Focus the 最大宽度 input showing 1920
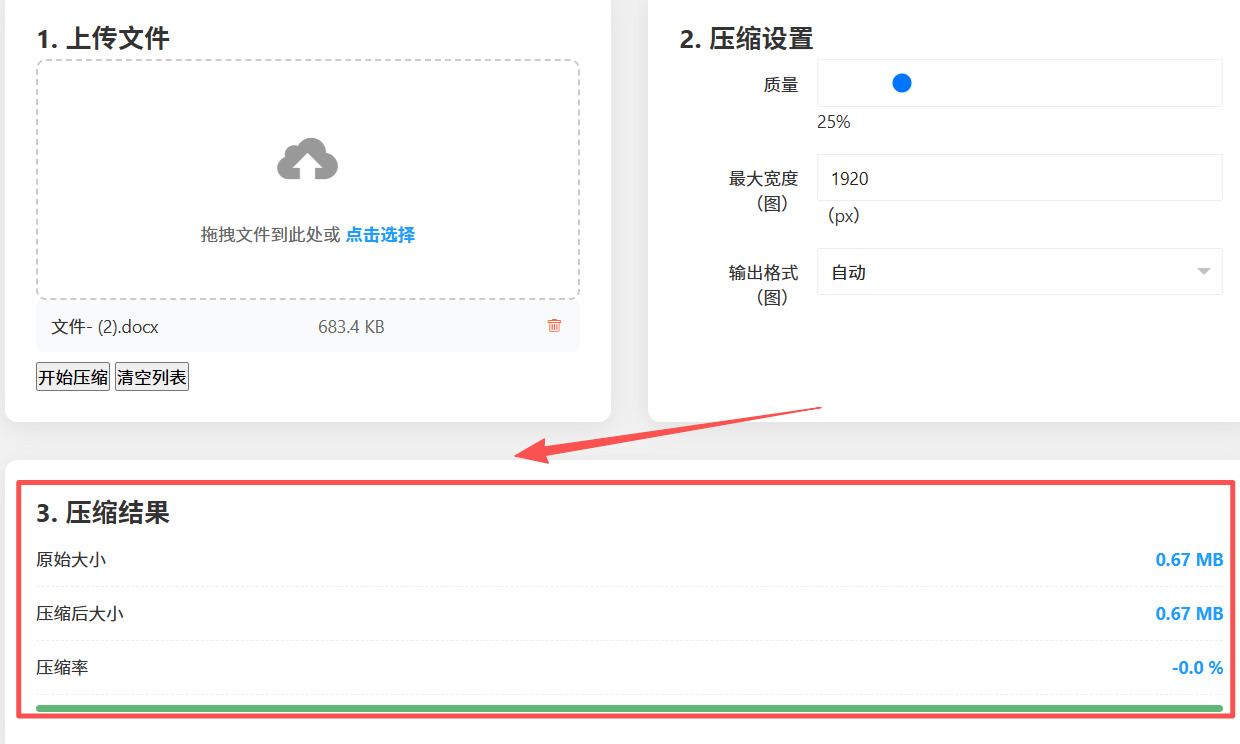The image size is (1240, 744). click(x=1020, y=178)
